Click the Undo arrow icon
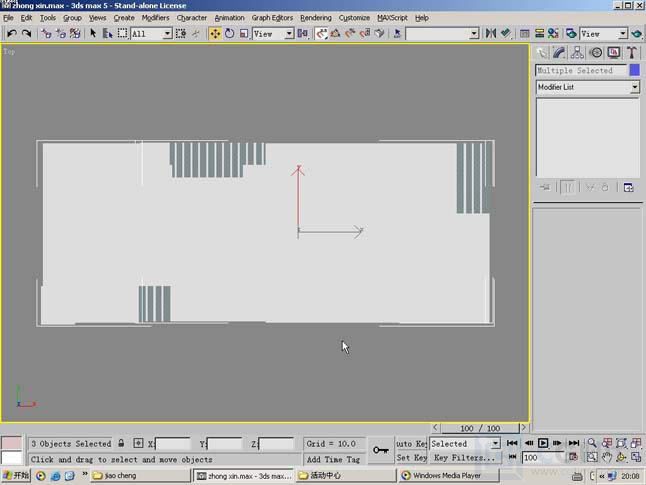Screen dimensions: 646x485 coord(12,33)
